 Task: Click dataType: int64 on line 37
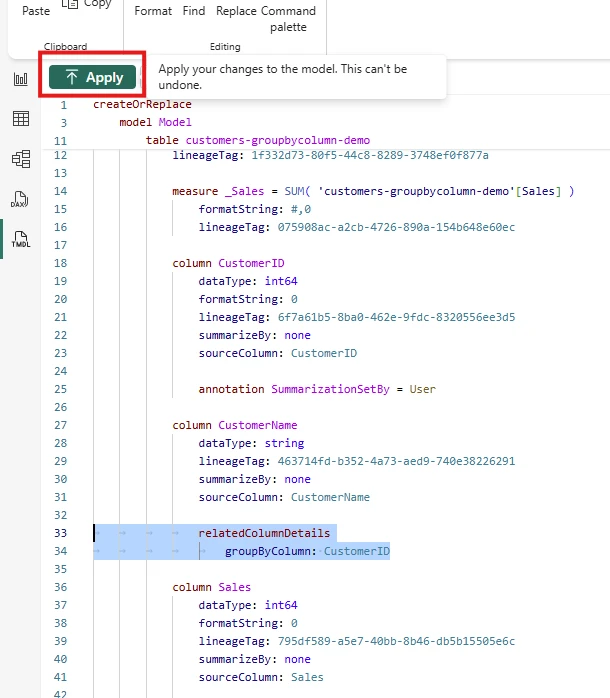point(248,605)
